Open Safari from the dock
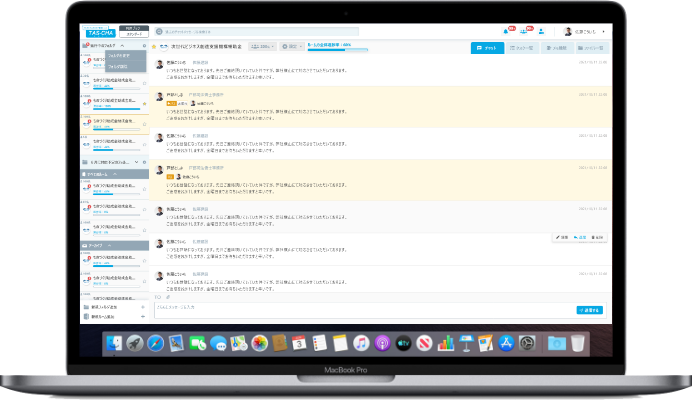Image resolution: width=692 pixels, height=400 pixels. click(x=156, y=343)
